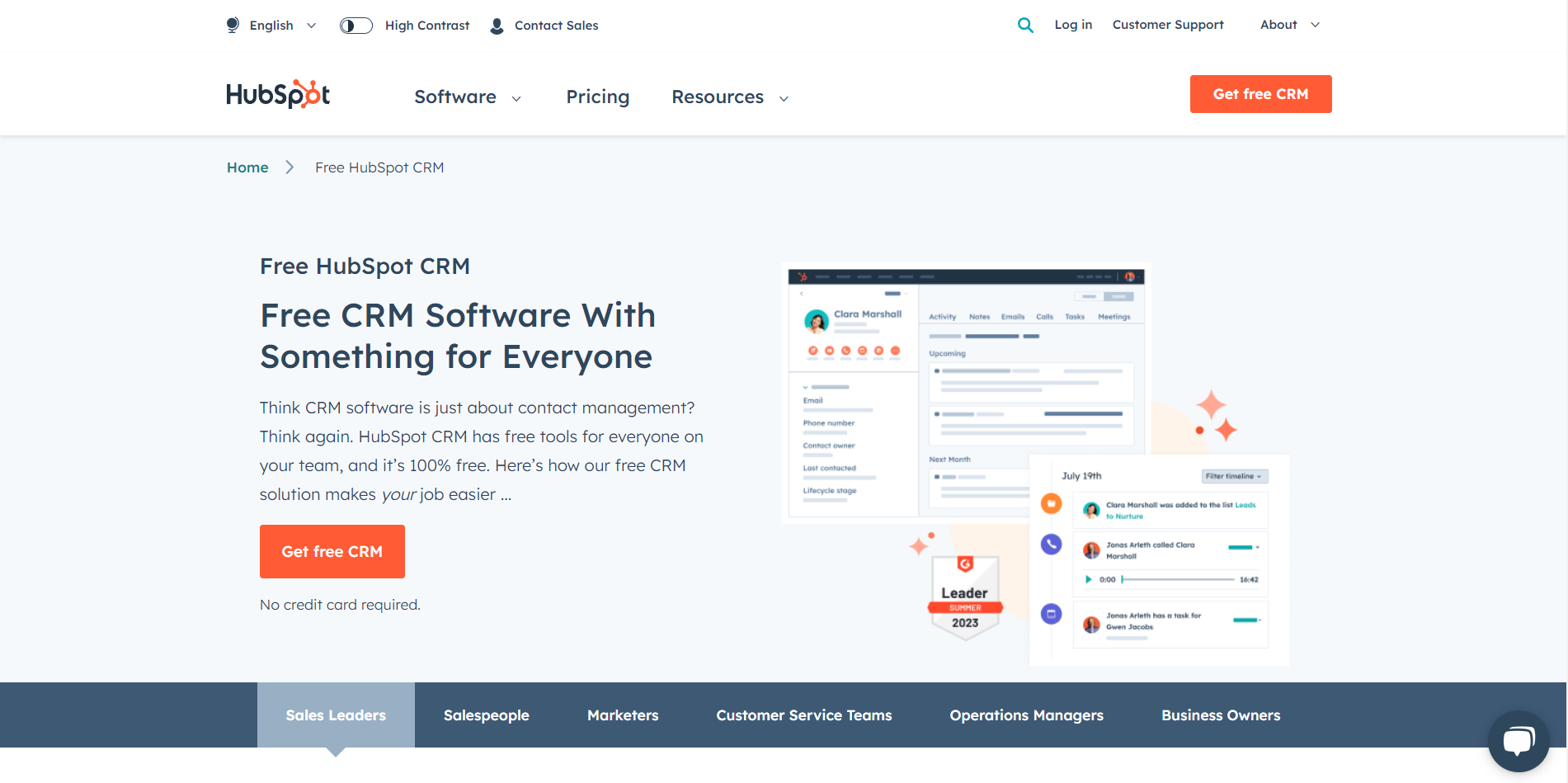This screenshot has width=1568, height=783.
Task: Open the Operations Managers tab
Action: (1026, 715)
